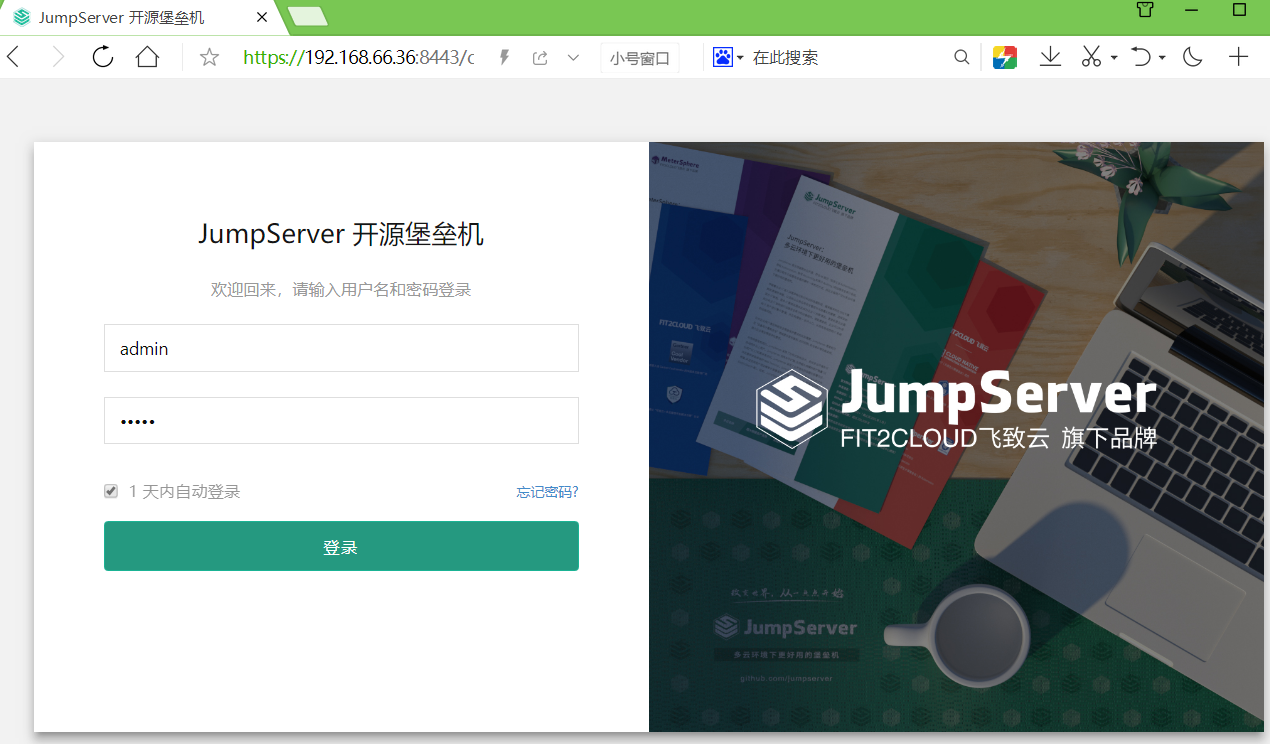Toggle night mode moon icon

[1192, 58]
